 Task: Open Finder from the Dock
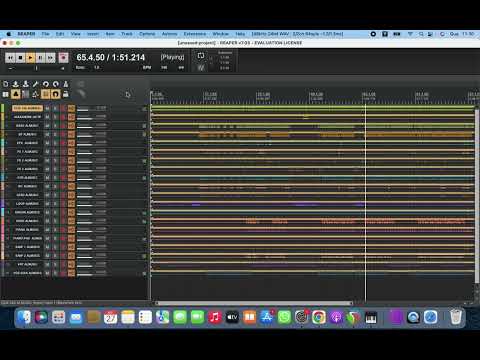point(24,317)
